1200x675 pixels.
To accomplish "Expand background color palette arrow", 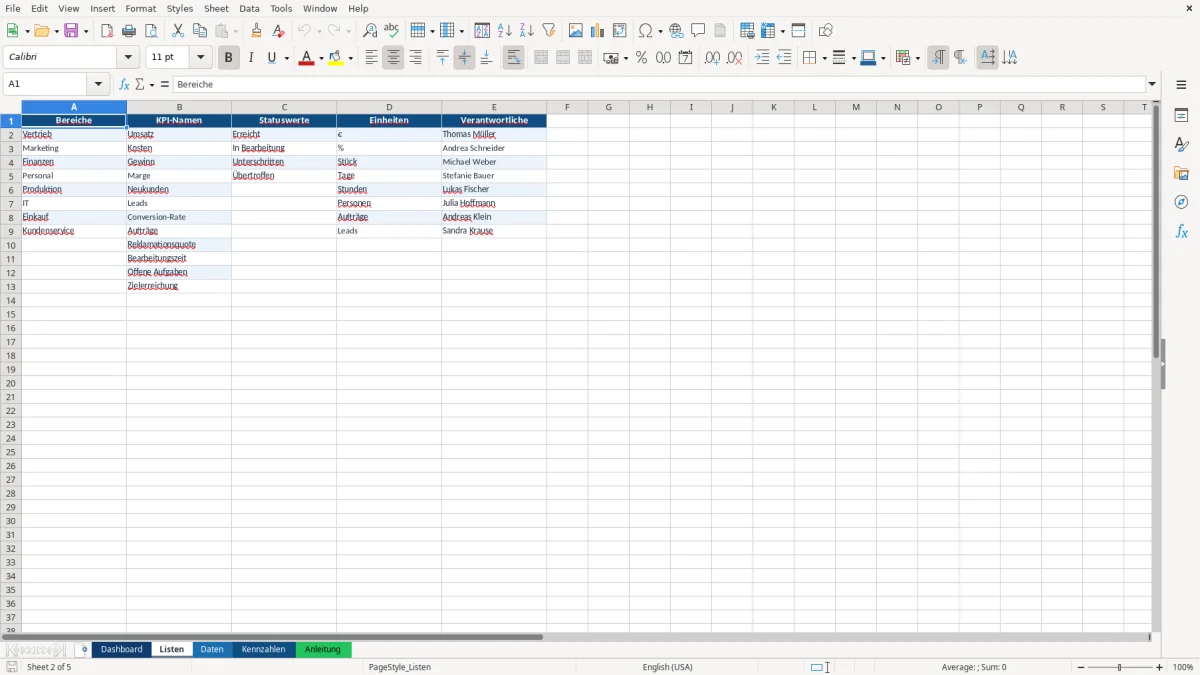I will pos(351,58).
